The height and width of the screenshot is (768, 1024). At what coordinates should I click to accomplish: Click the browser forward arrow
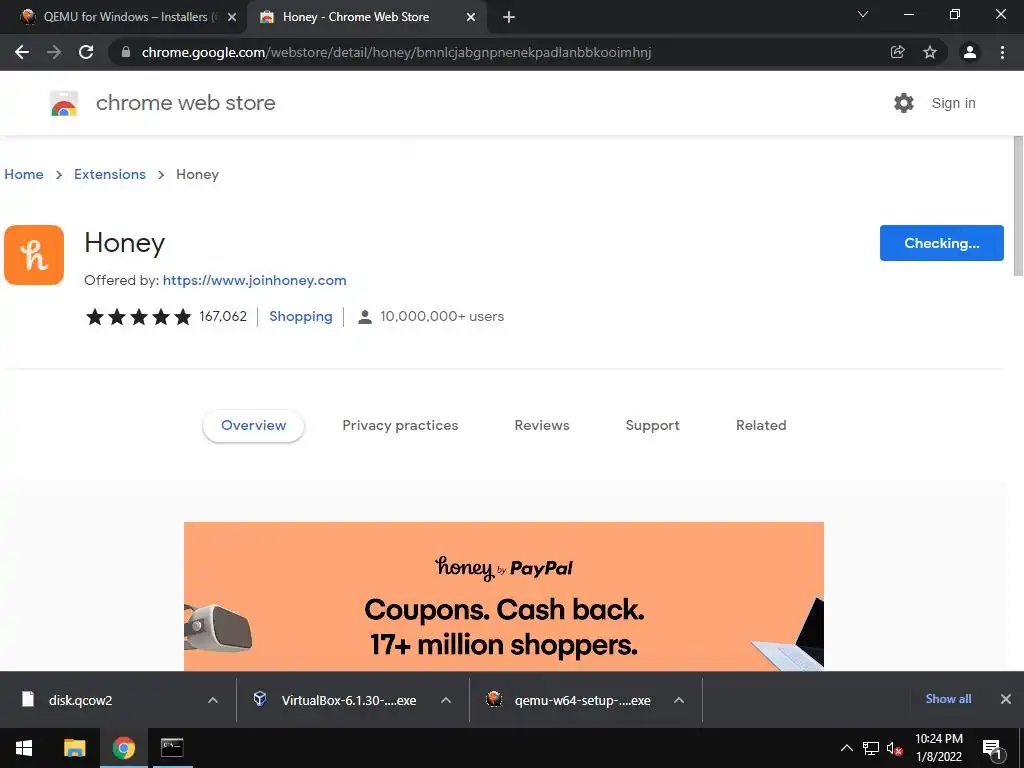coord(54,52)
